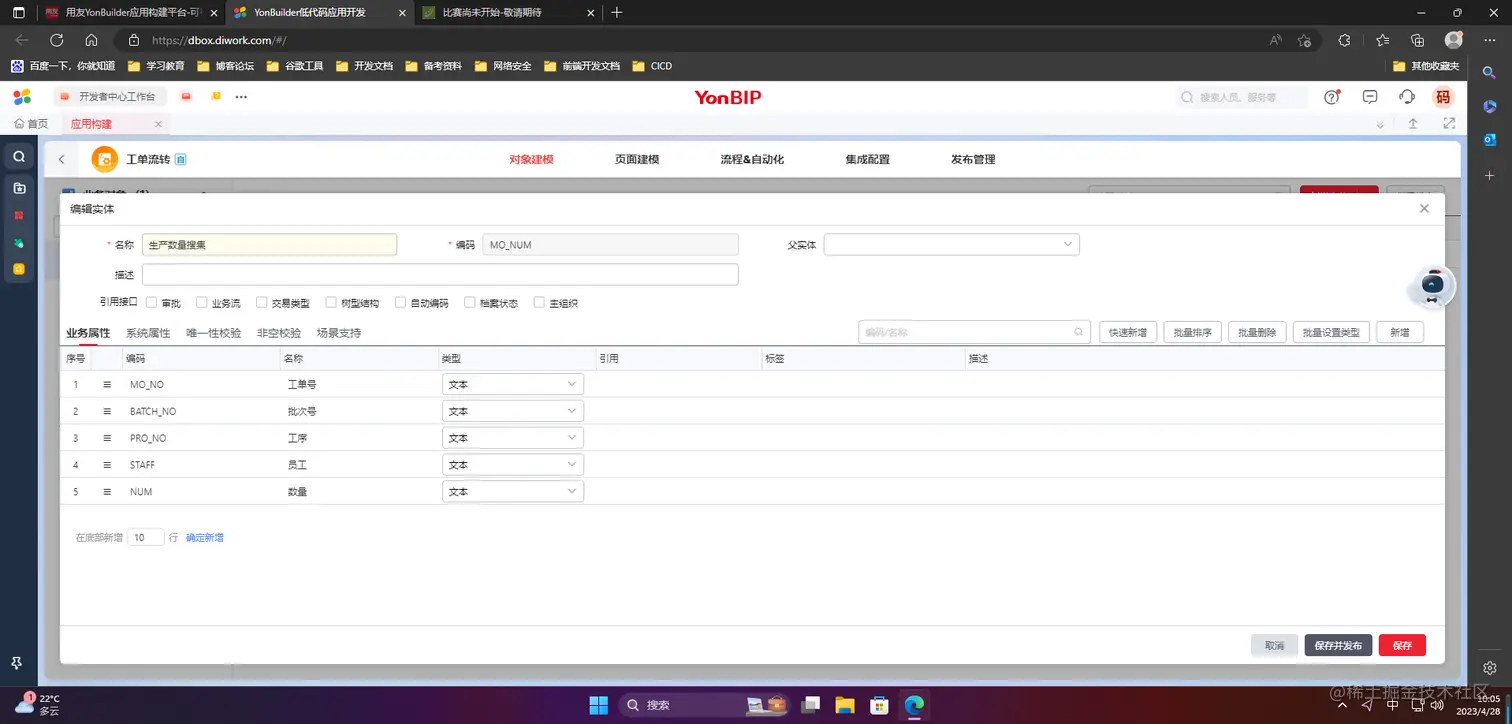
Task: Click the green app icon in the left sidebar
Action: point(17,241)
